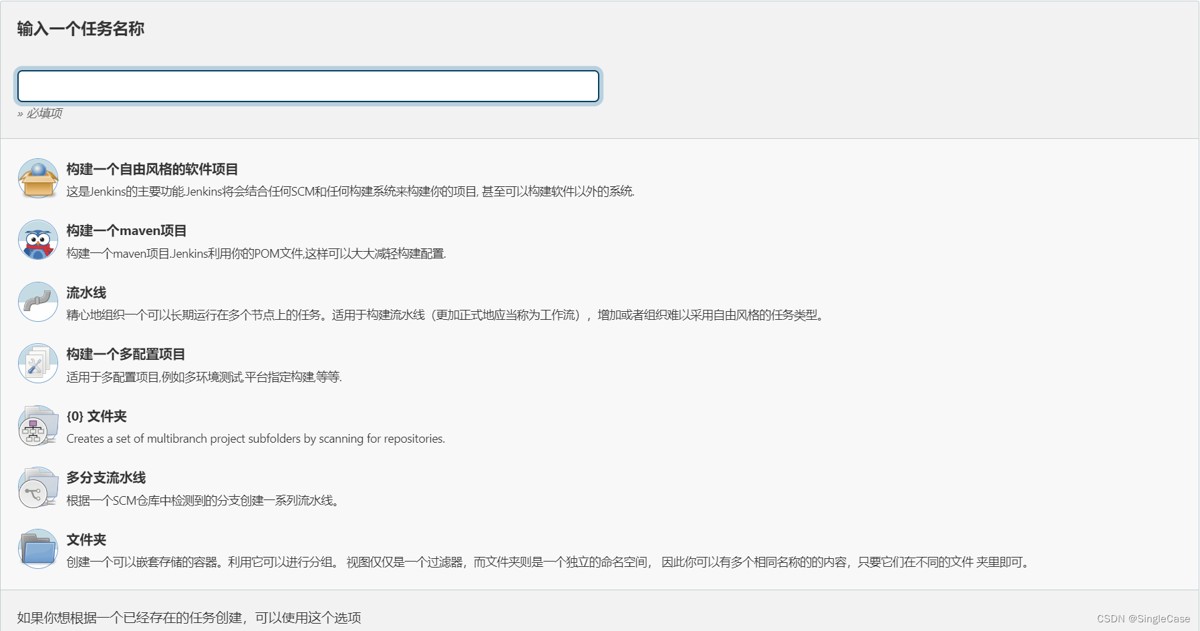This screenshot has width=1200, height=631.
Task: Choose 构建一个多配置项目 title
Action: 126,354
